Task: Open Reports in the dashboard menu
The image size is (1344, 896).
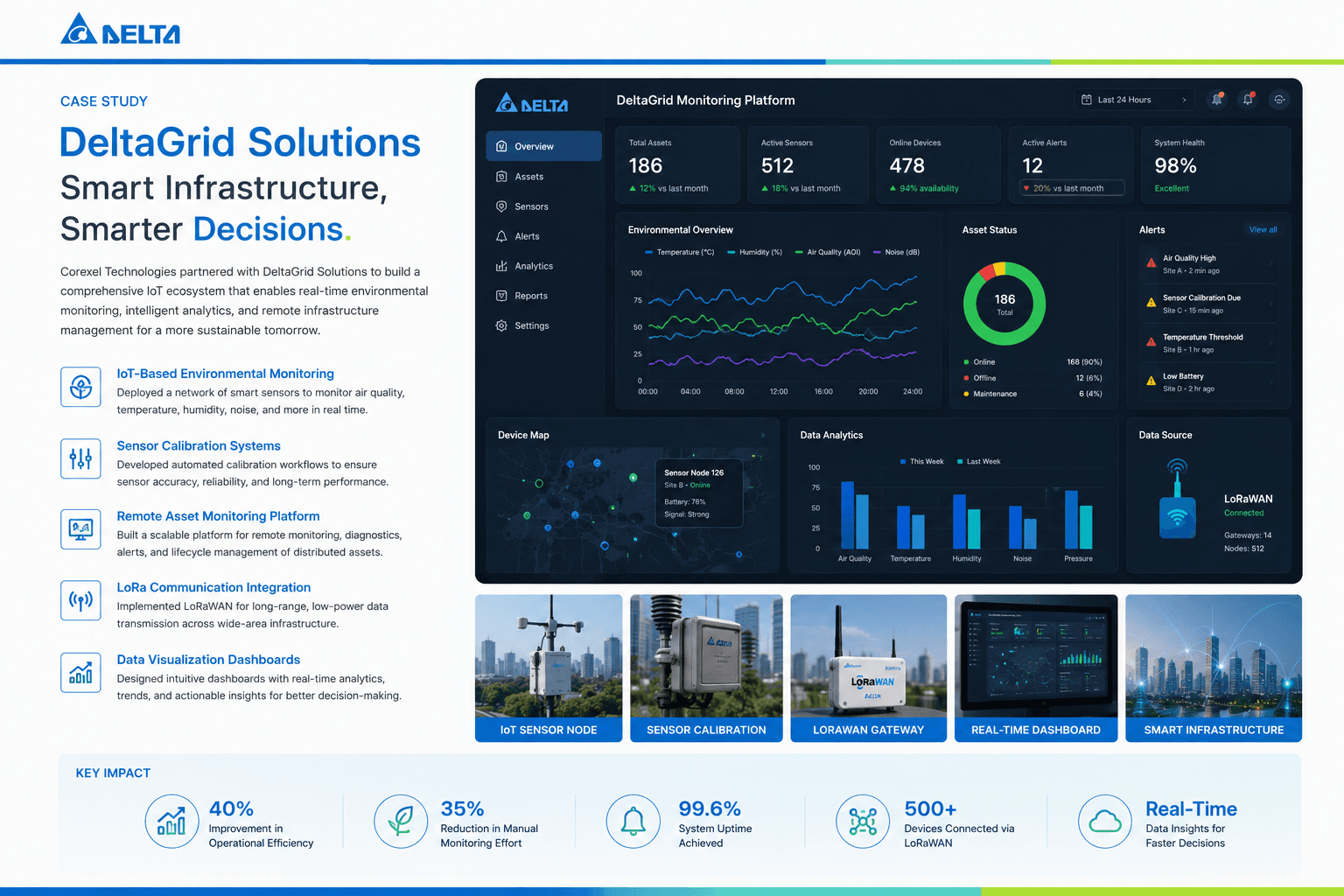Action: (543, 296)
